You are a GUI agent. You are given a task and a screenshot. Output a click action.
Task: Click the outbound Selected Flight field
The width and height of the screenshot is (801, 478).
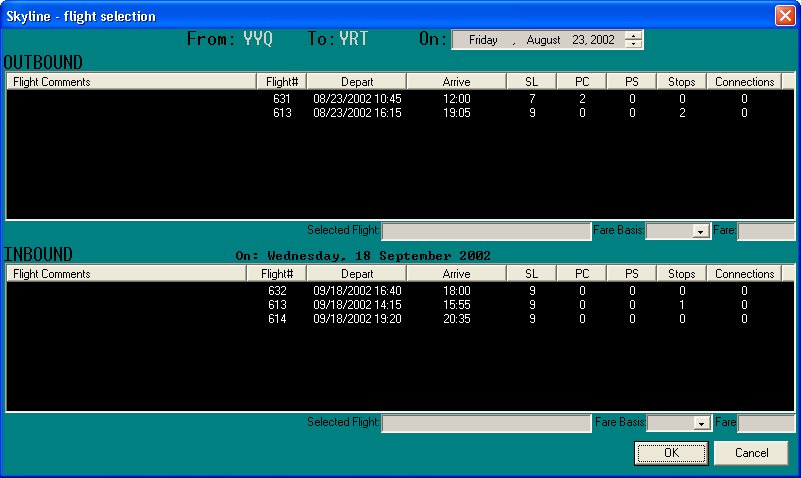point(486,231)
